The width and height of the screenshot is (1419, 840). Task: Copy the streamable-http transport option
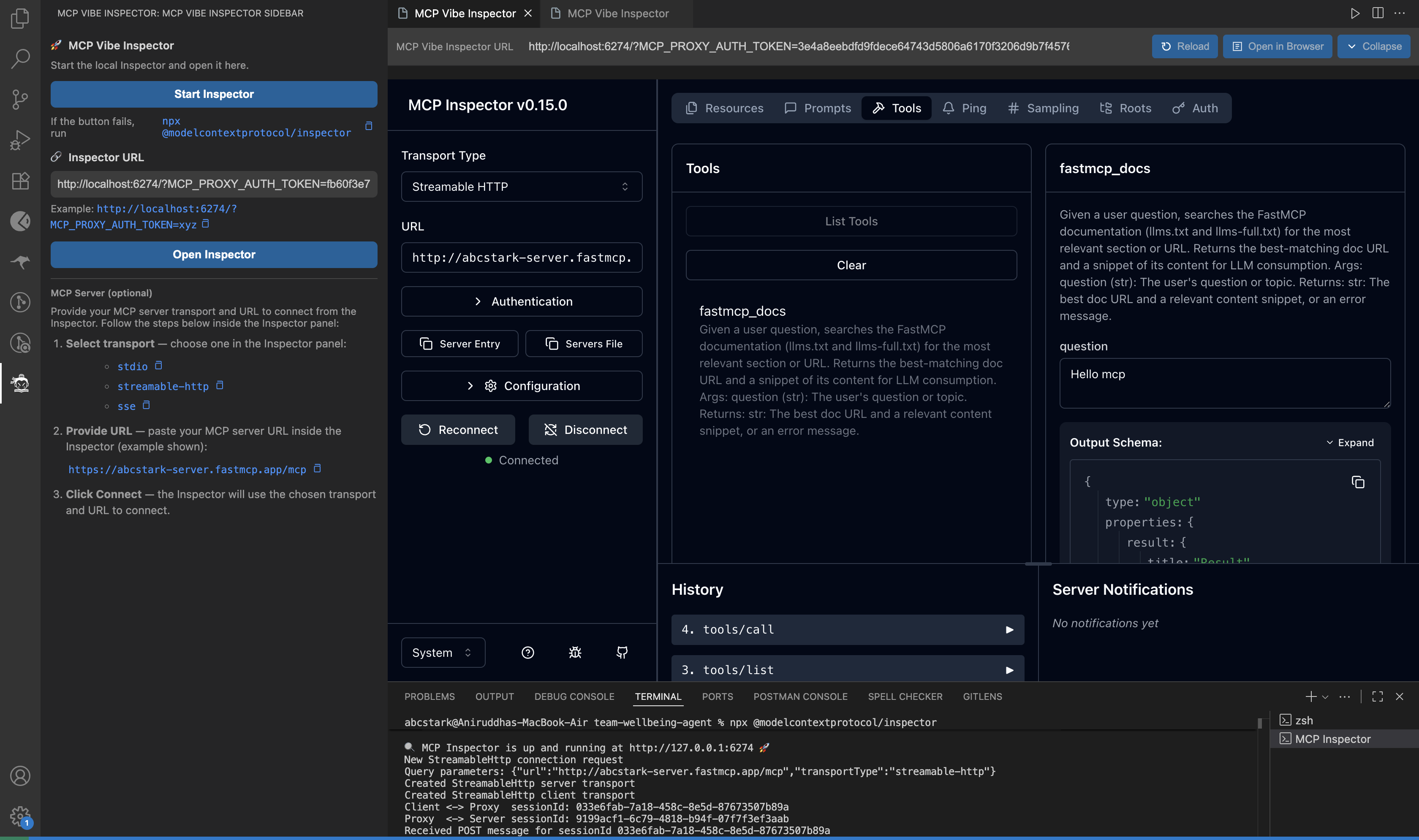click(220, 385)
